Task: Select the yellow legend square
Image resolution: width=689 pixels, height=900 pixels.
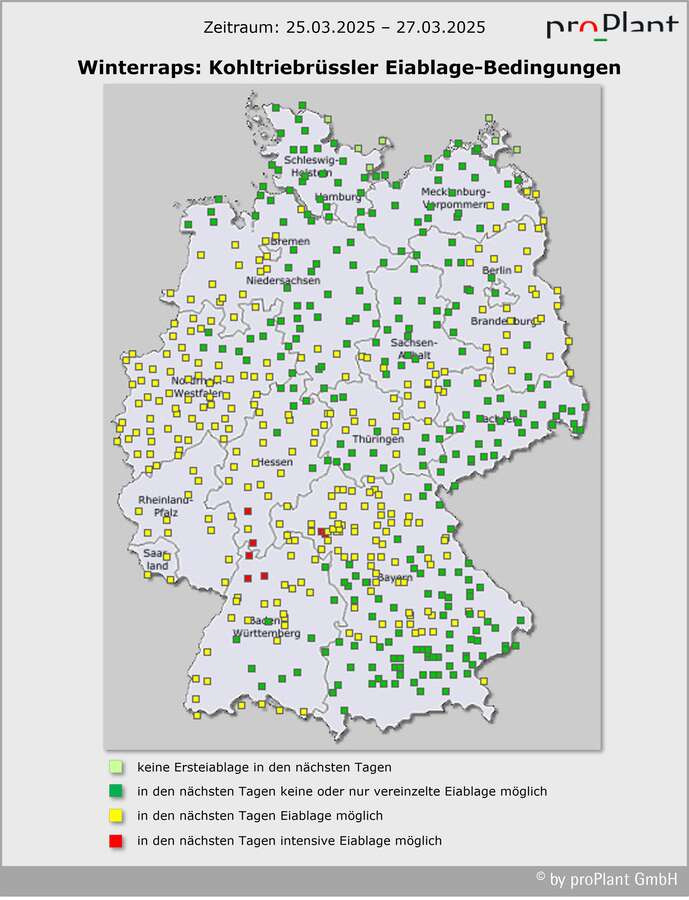Action: [x=116, y=816]
